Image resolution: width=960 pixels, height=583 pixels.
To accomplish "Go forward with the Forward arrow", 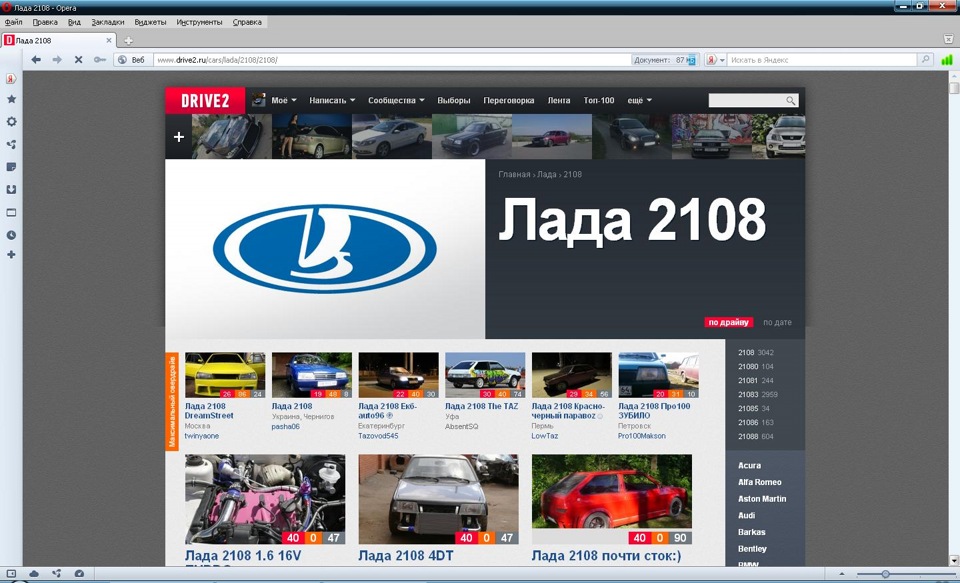I will click(x=57, y=59).
